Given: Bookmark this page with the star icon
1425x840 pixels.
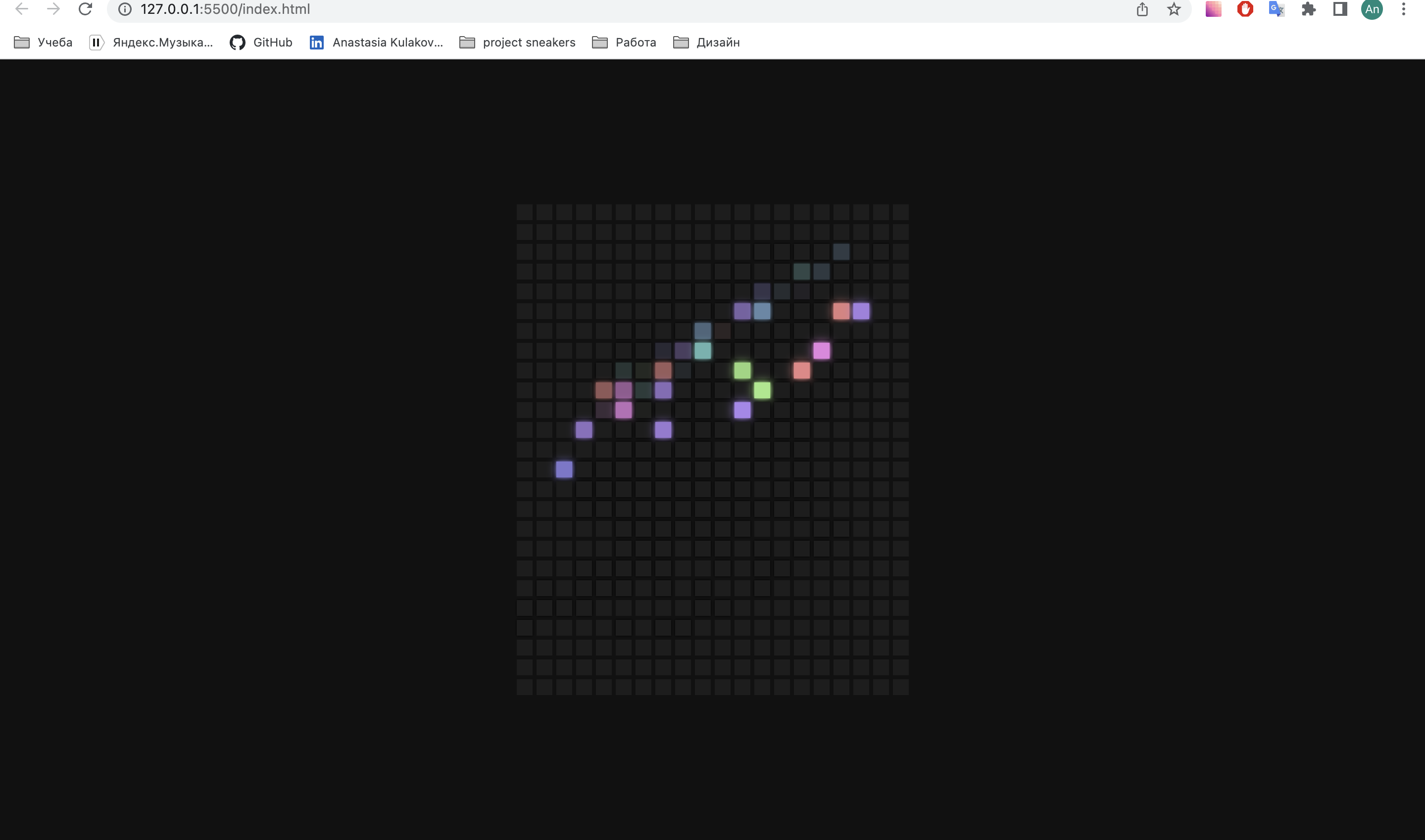Looking at the screenshot, I should (x=1174, y=9).
